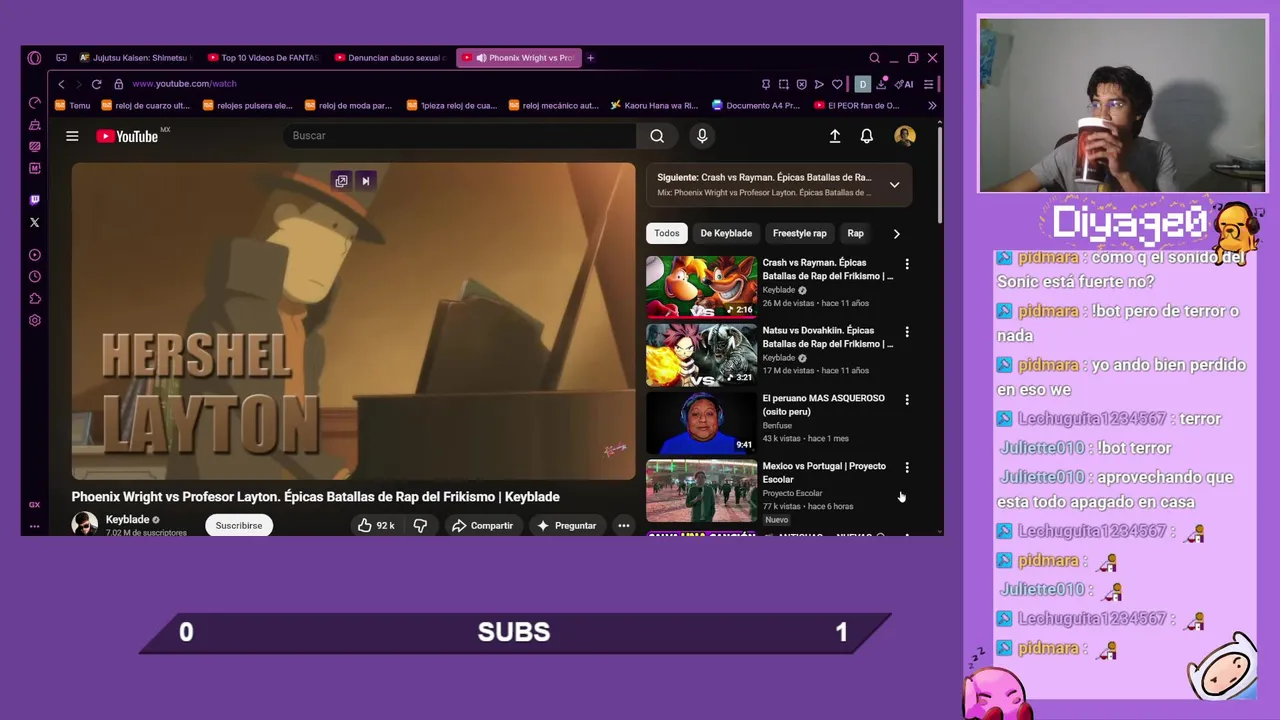Open the El PEOR fan de O... bookmark
Screen dimensions: 1280x720
click(857, 105)
